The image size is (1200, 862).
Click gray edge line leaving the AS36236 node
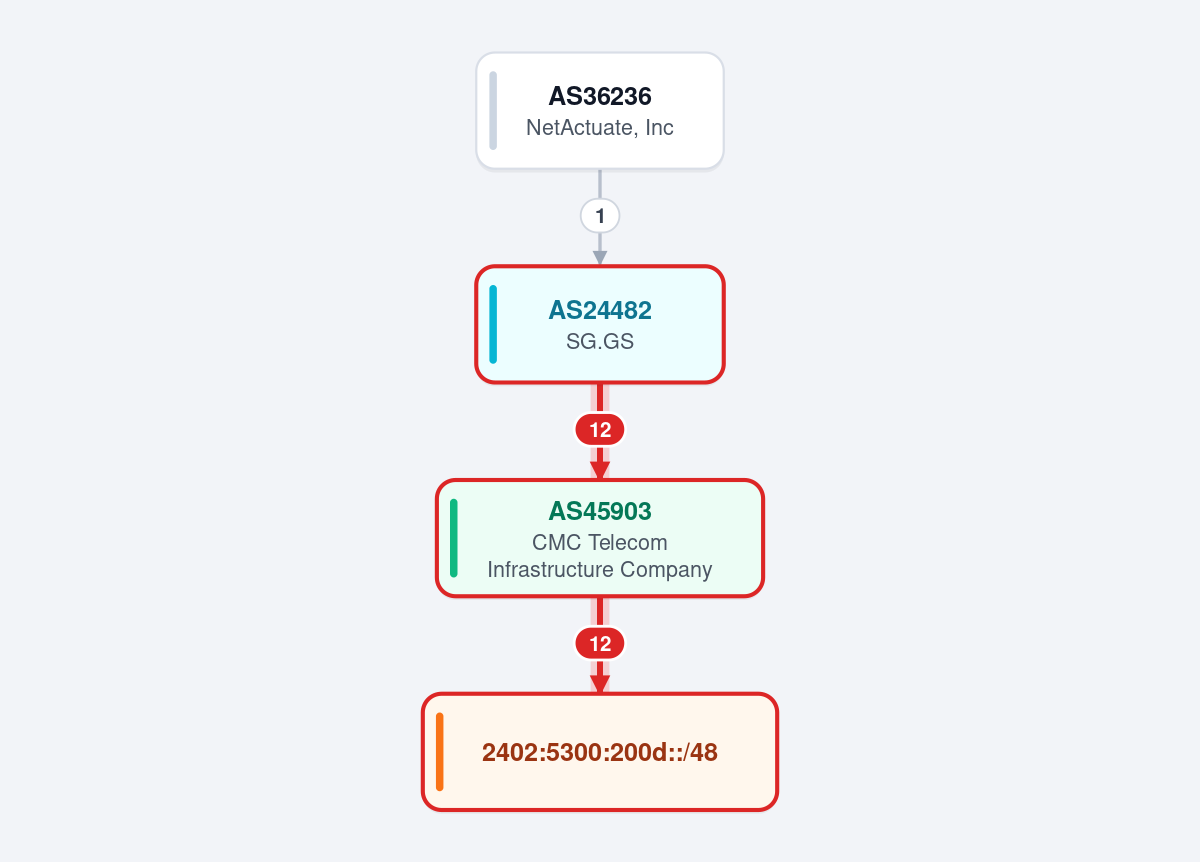[x=600, y=183]
